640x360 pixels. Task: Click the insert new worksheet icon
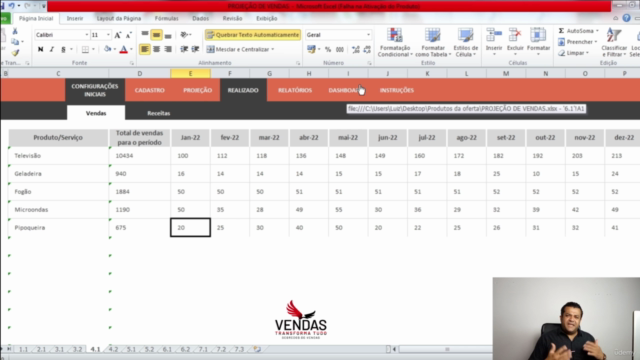pyautogui.click(x=257, y=349)
